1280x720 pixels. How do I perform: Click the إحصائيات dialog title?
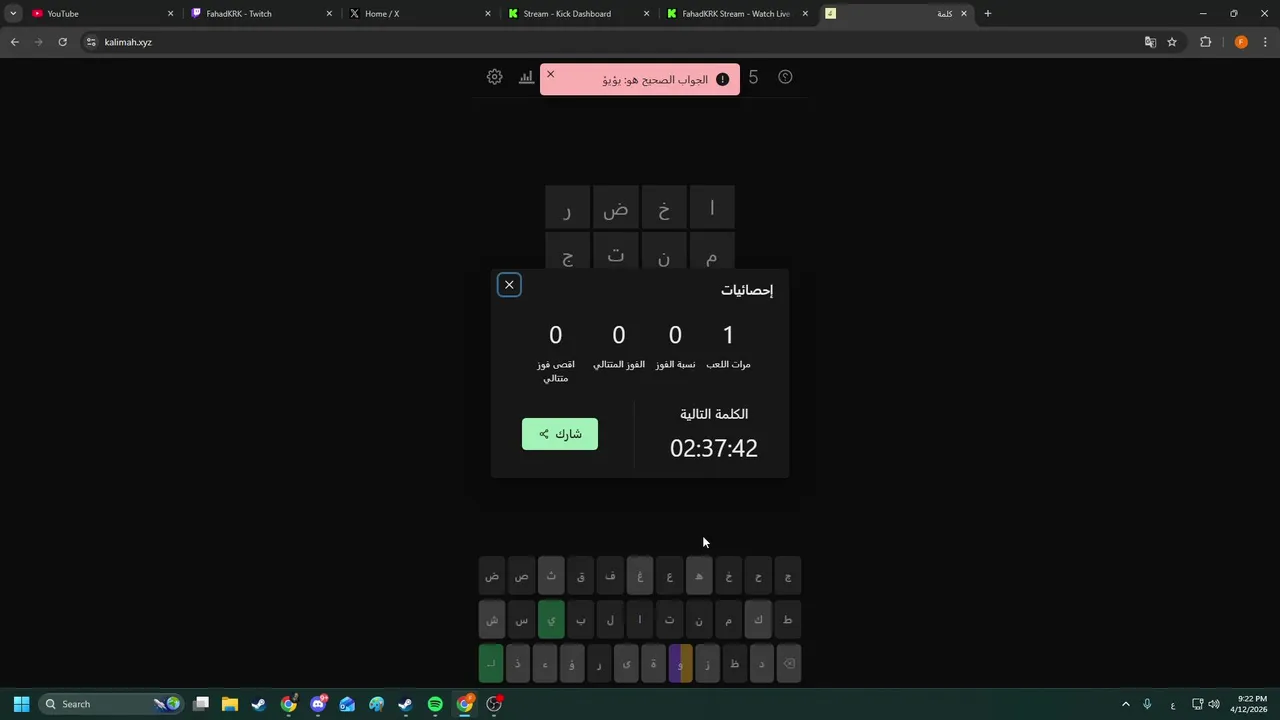[747, 290]
